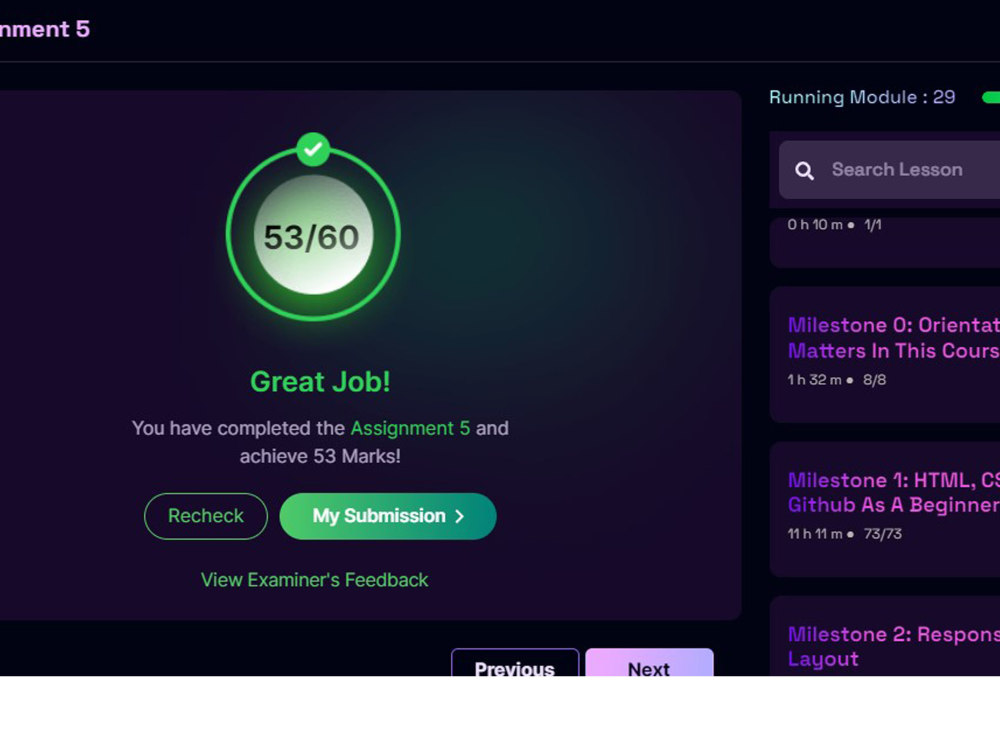
Task: Click the search magnifier icon
Action: point(804,170)
